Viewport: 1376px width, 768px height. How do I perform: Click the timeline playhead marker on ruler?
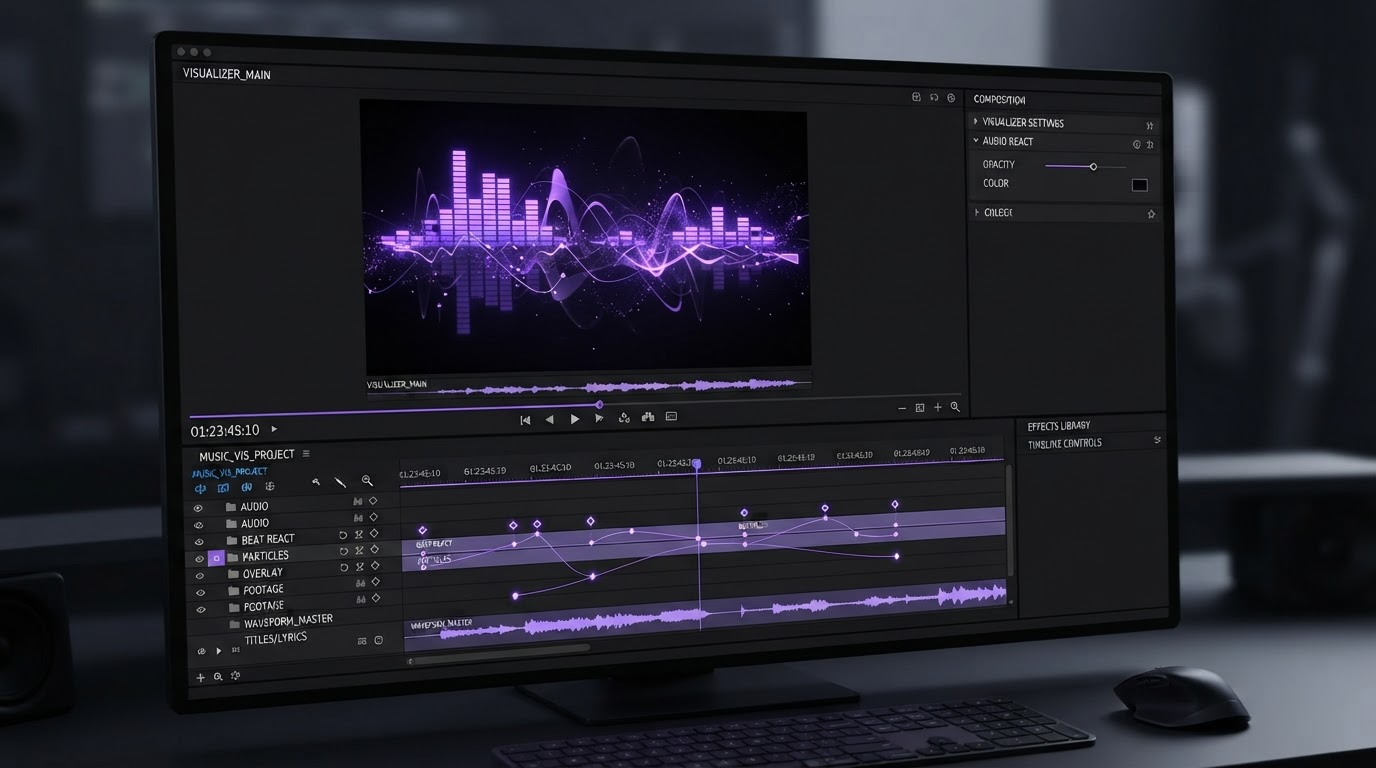(x=697, y=464)
